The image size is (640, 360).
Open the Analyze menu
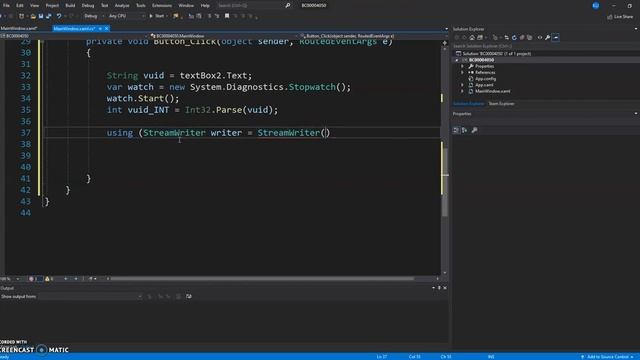122,6
